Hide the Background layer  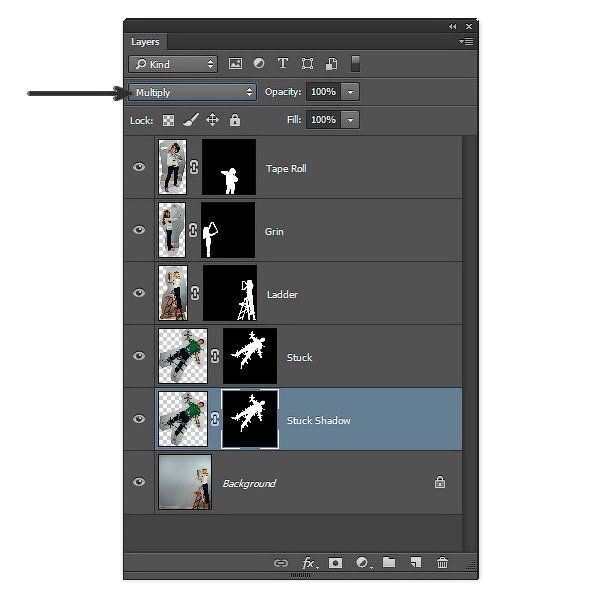(x=139, y=482)
